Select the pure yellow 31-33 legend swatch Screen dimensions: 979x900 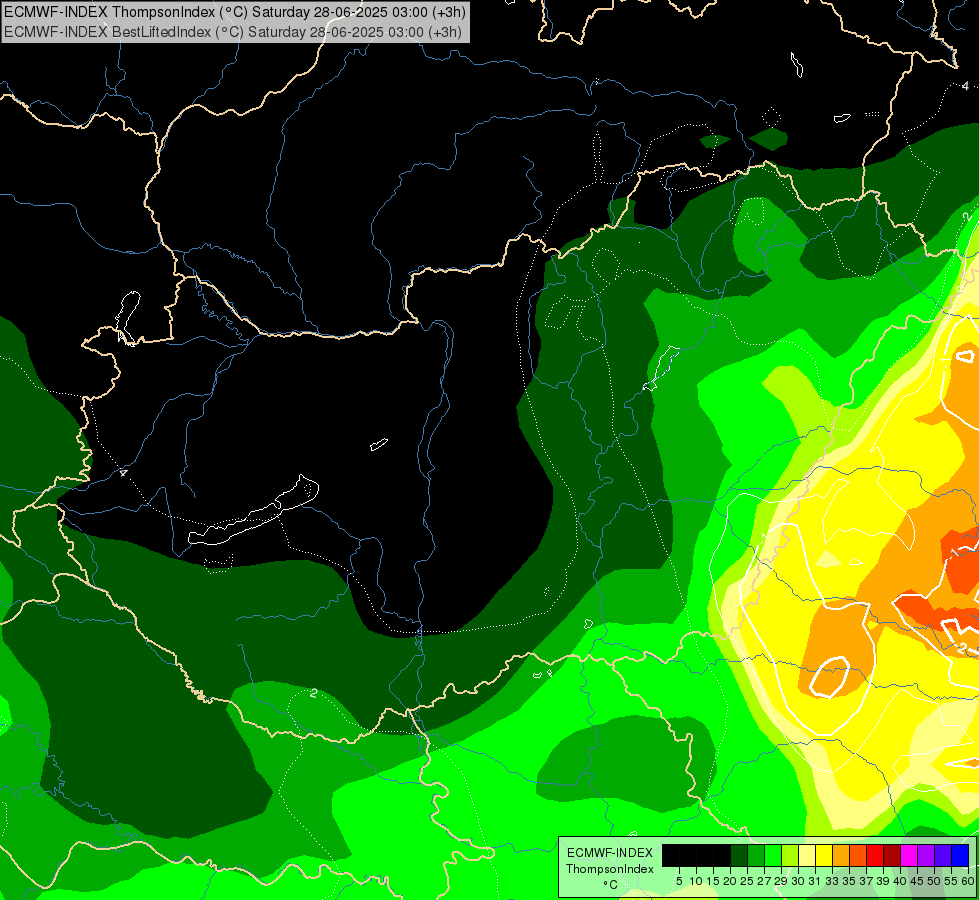(824, 855)
